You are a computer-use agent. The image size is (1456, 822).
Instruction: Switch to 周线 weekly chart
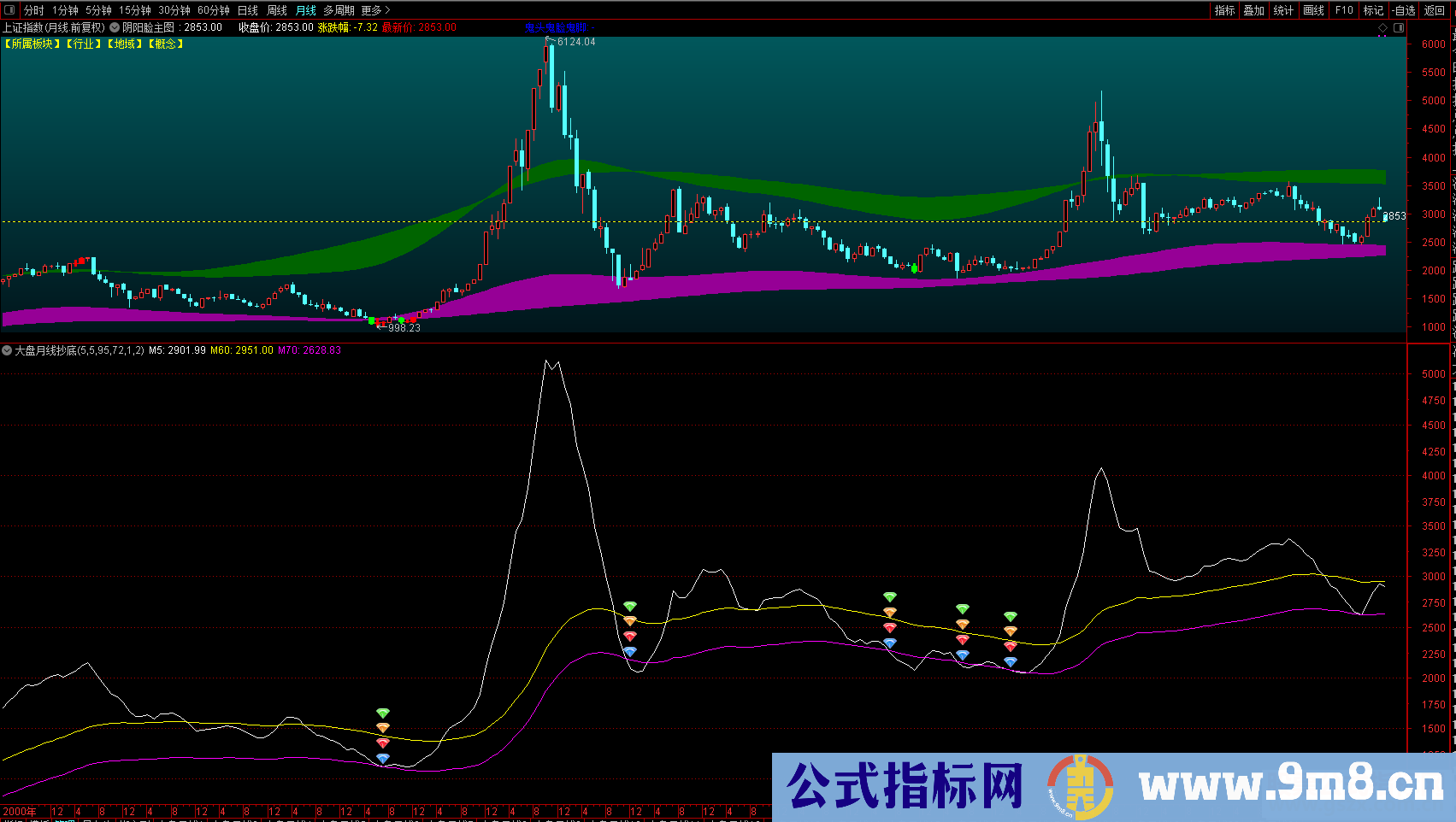[277, 10]
